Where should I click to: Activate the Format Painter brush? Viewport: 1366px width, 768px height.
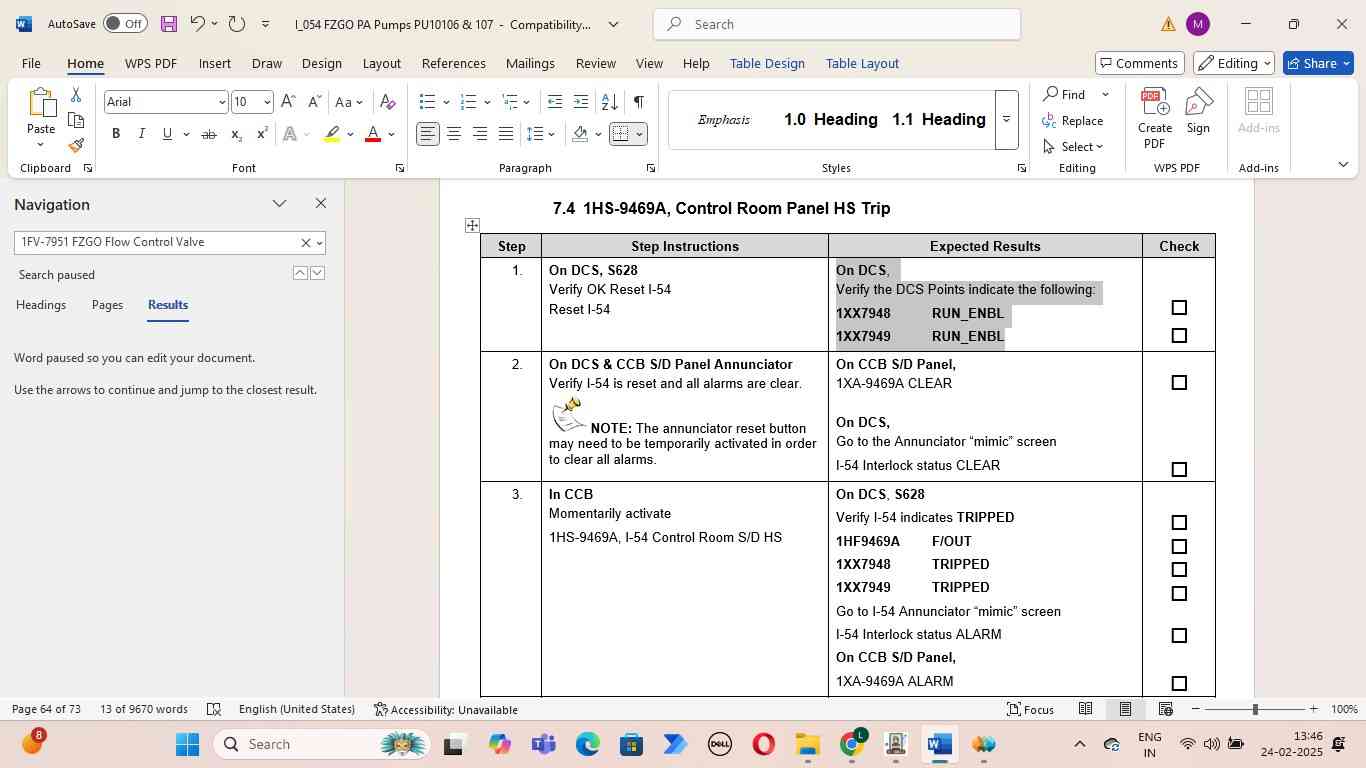click(x=76, y=146)
